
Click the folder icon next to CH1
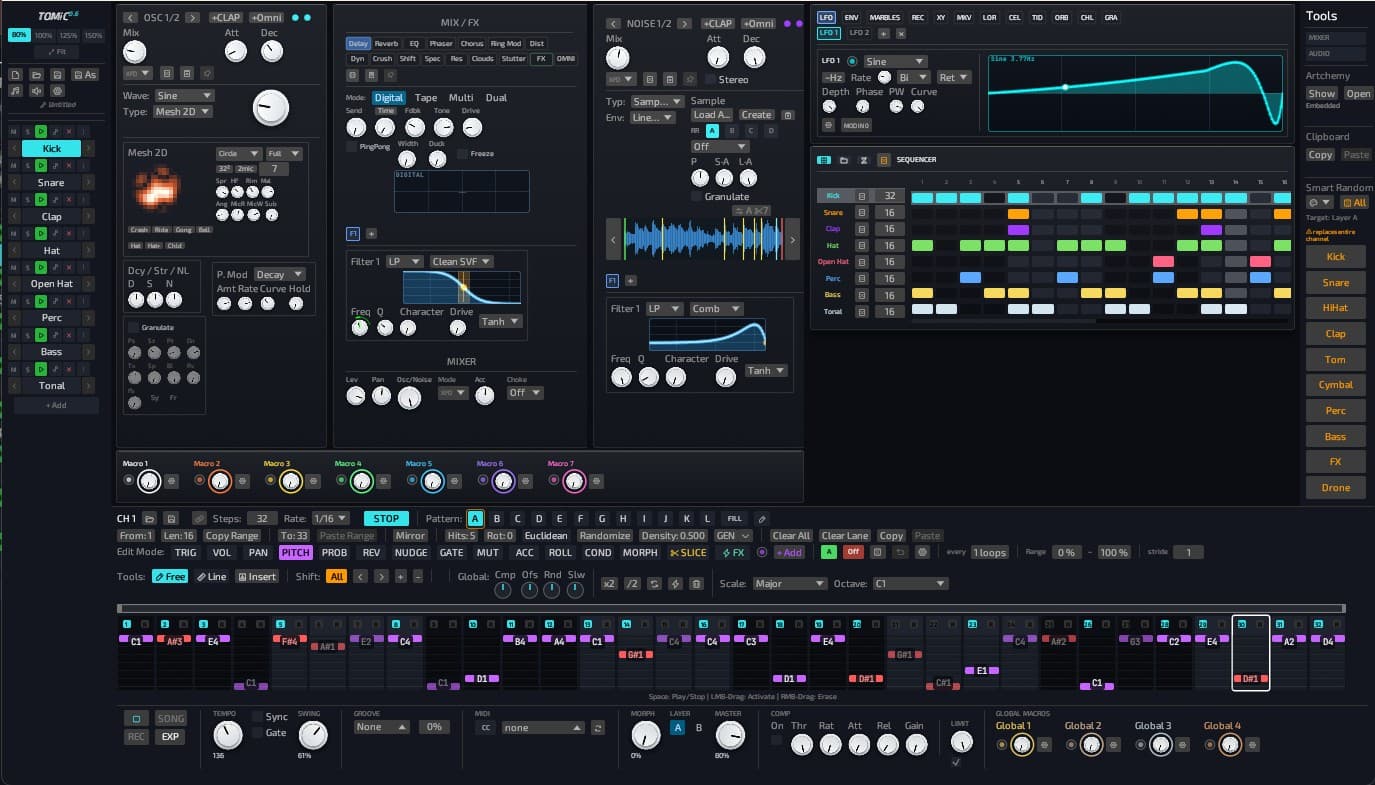150,519
